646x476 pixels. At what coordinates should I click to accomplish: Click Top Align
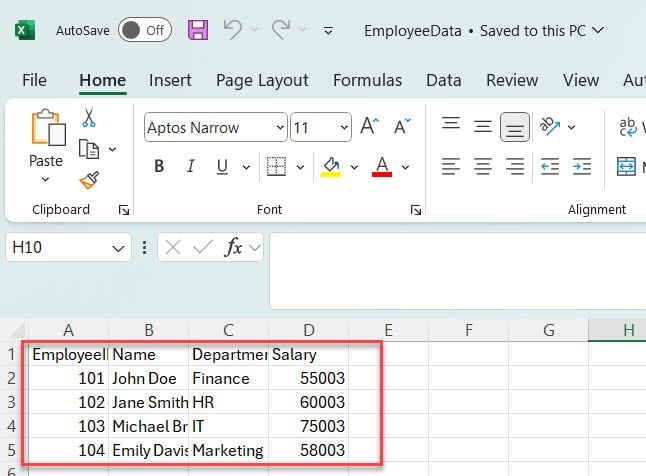(451, 124)
